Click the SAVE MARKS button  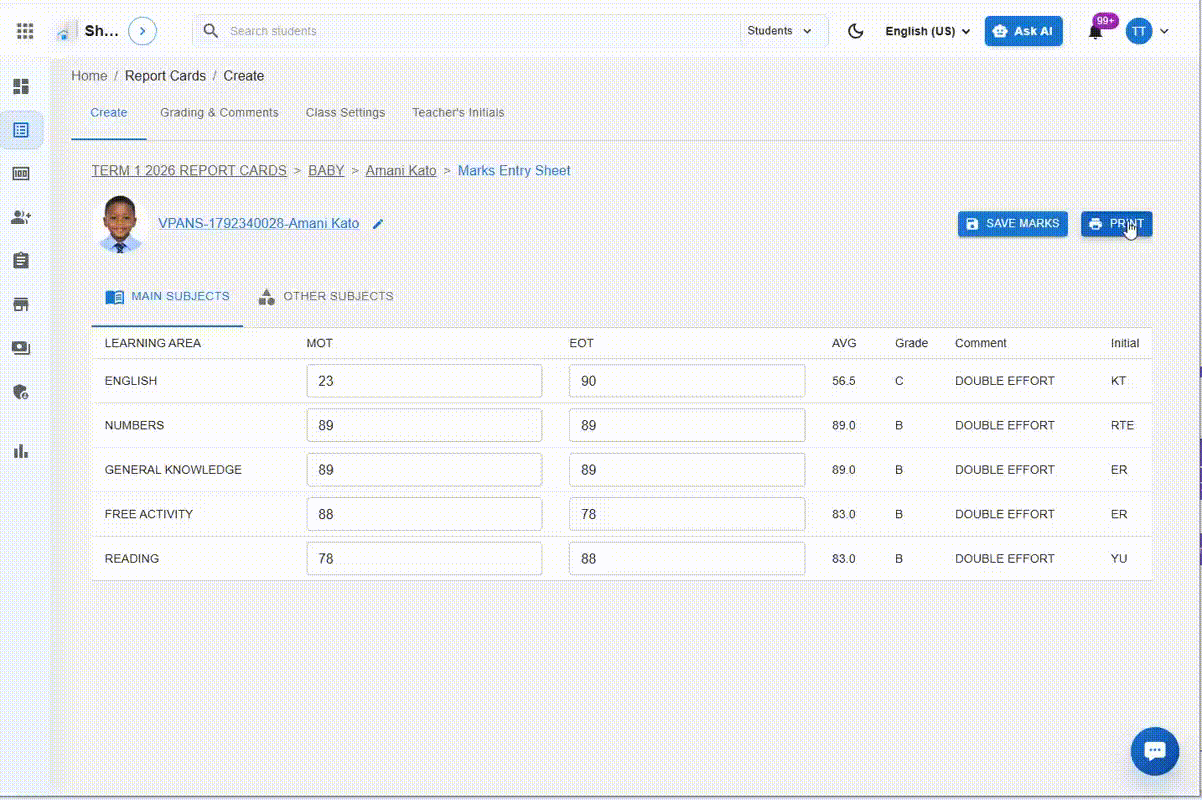click(x=1013, y=224)
